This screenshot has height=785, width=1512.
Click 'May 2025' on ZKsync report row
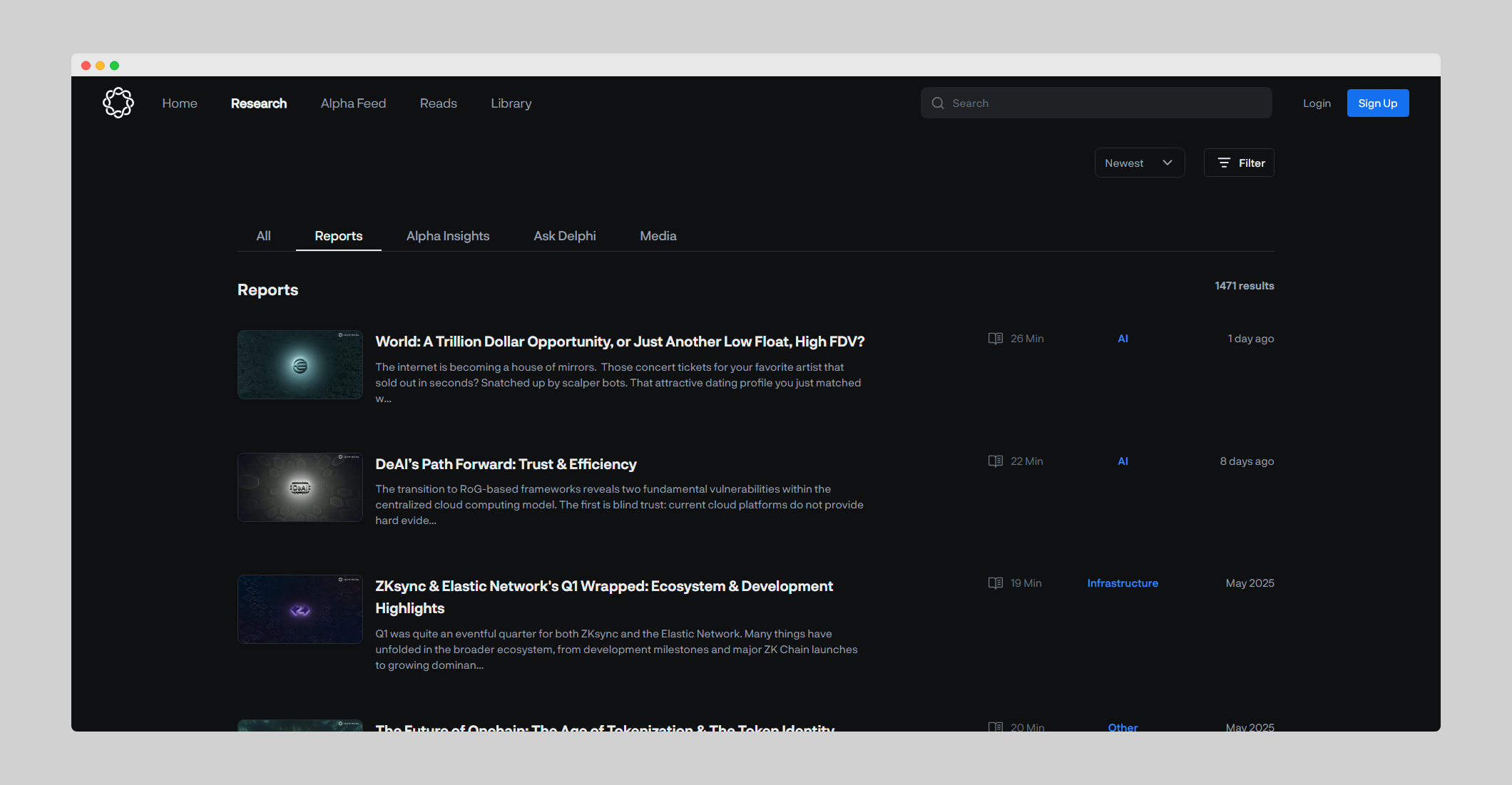click(x=1250, y=583)
